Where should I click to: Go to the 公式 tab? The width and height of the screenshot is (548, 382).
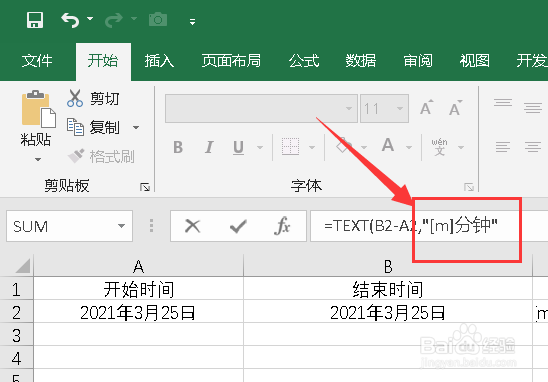point(304,61)
